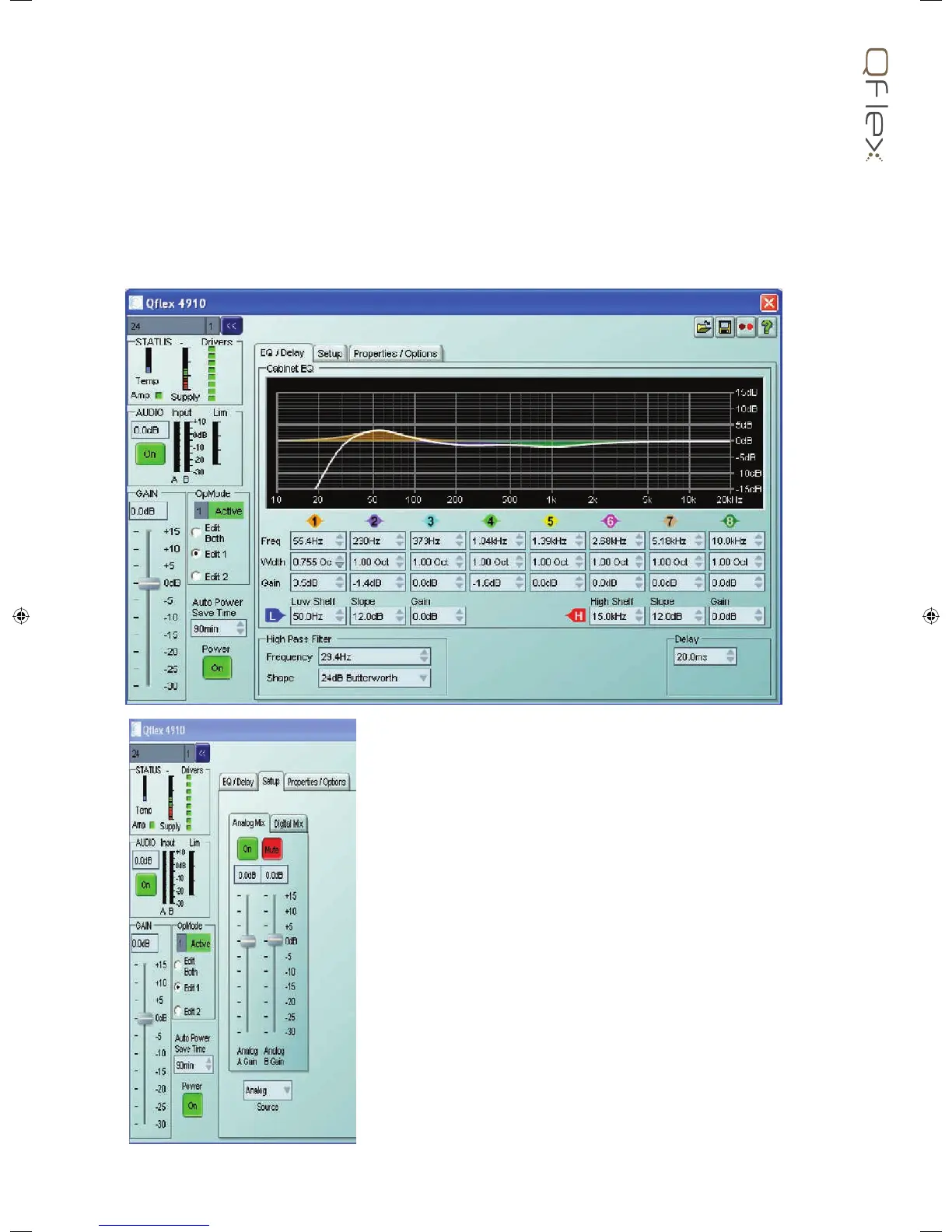Select EQ band 8 dark green marker
Image resolution: width=952 pixels, height=1232 pixels.
click(x=730, y=521)
